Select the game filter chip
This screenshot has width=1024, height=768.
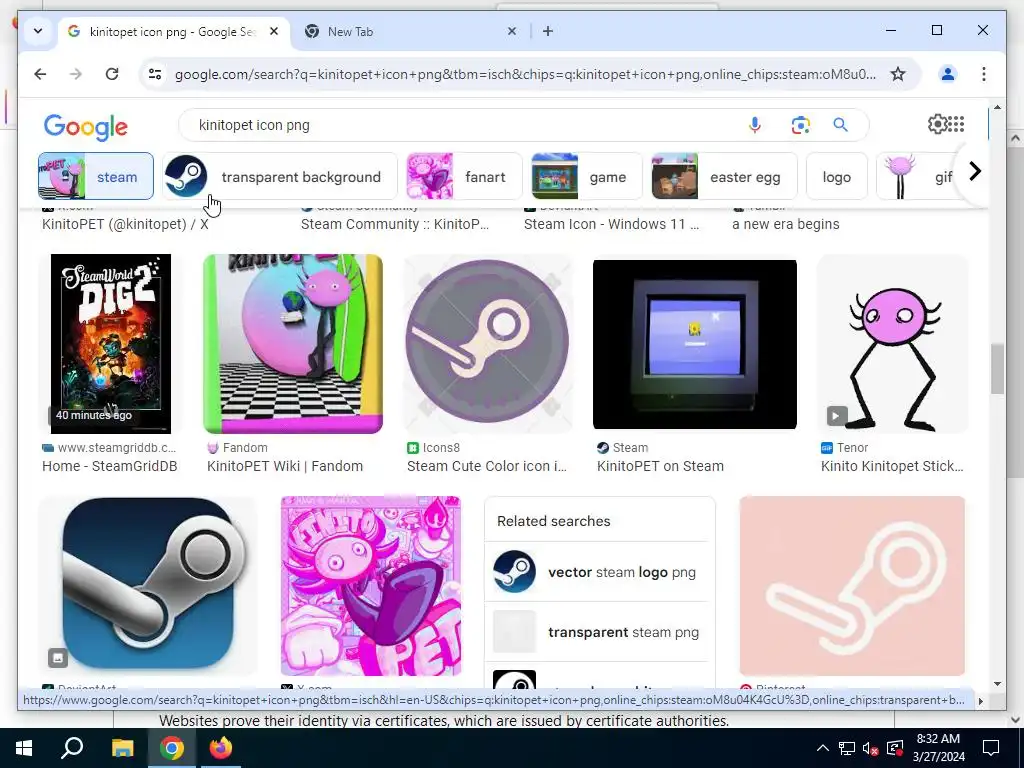(x=587, y=176)
